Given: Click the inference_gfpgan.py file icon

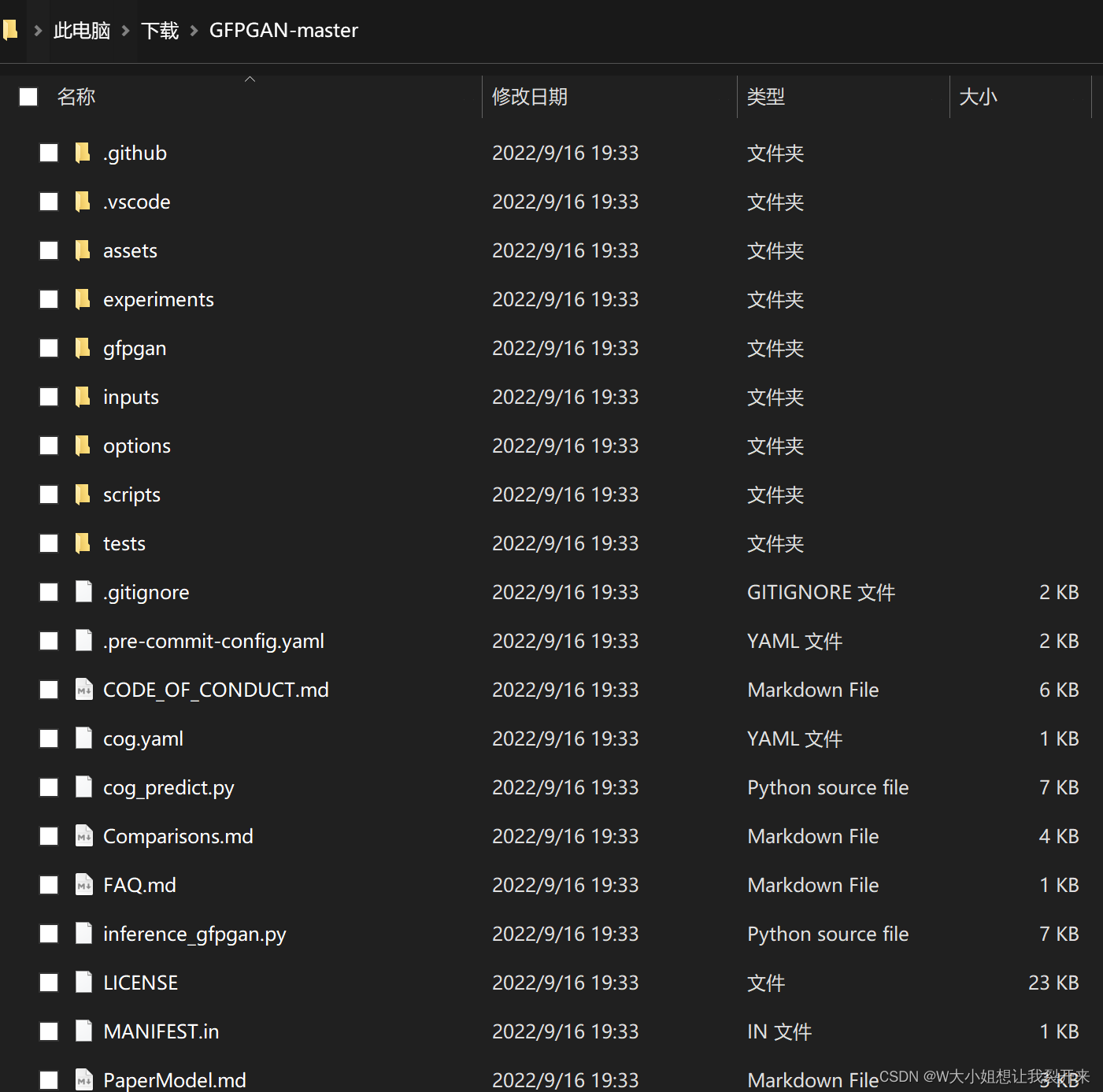Looking at the screenshot, I should 83,934.
